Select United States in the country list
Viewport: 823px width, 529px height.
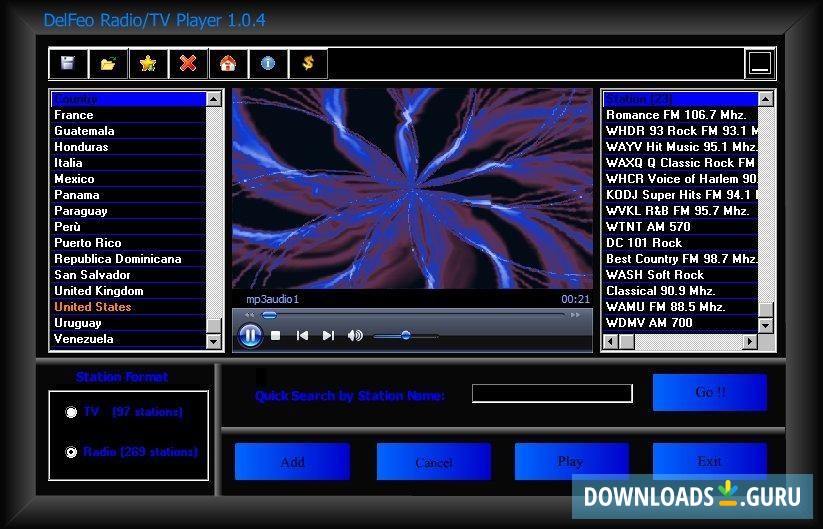(128, 307)
